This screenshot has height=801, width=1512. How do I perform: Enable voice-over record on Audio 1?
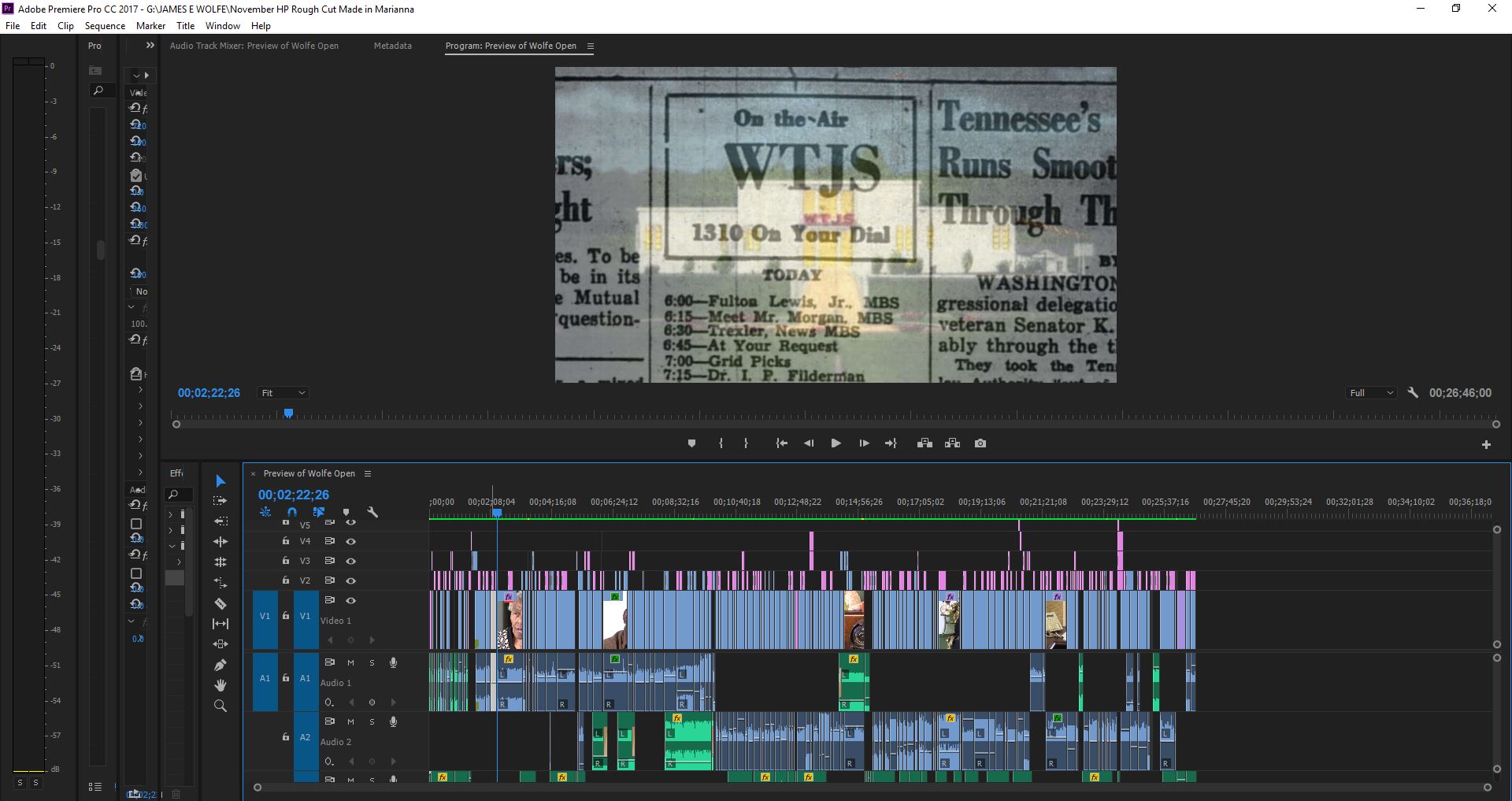coord(393,662)
